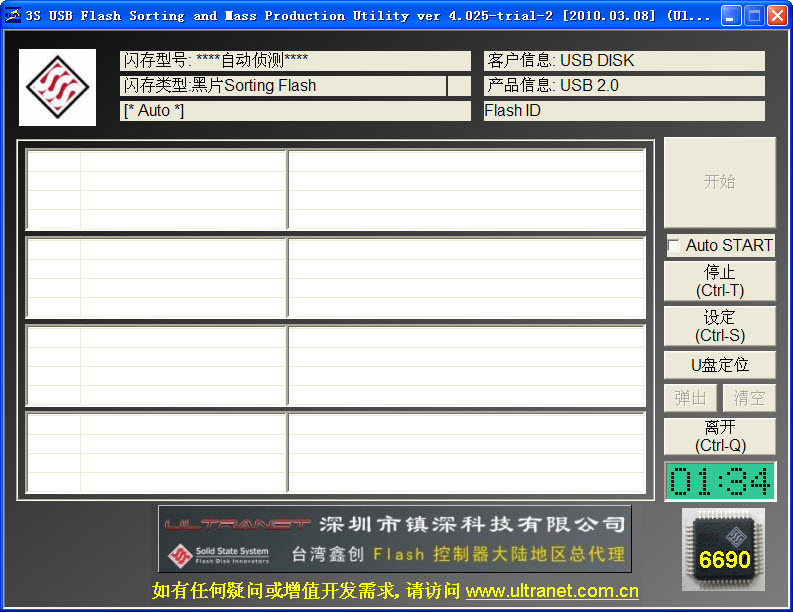Click the U盘定位 button

719,365
